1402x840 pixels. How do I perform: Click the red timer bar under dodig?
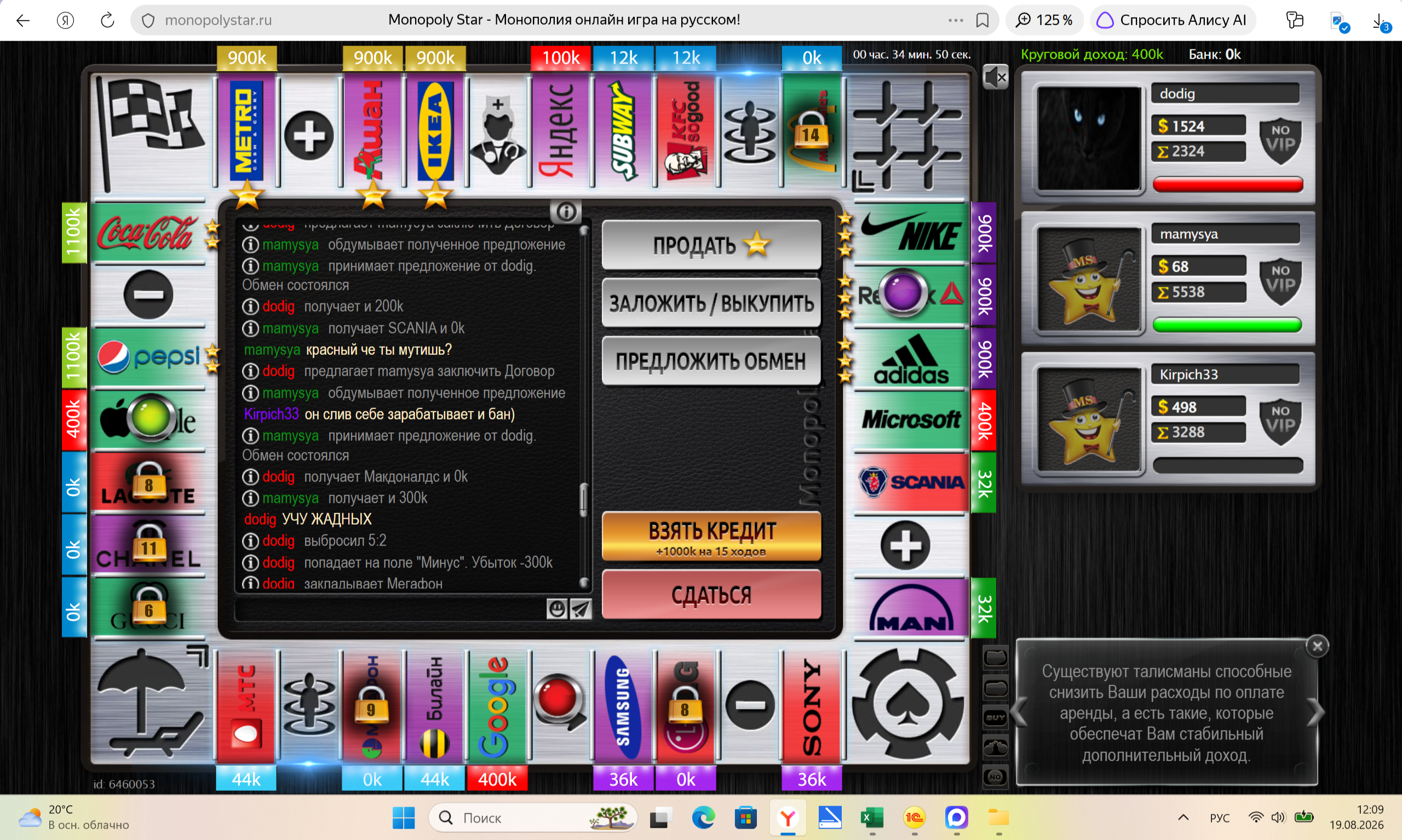(x=1227, y=184)
